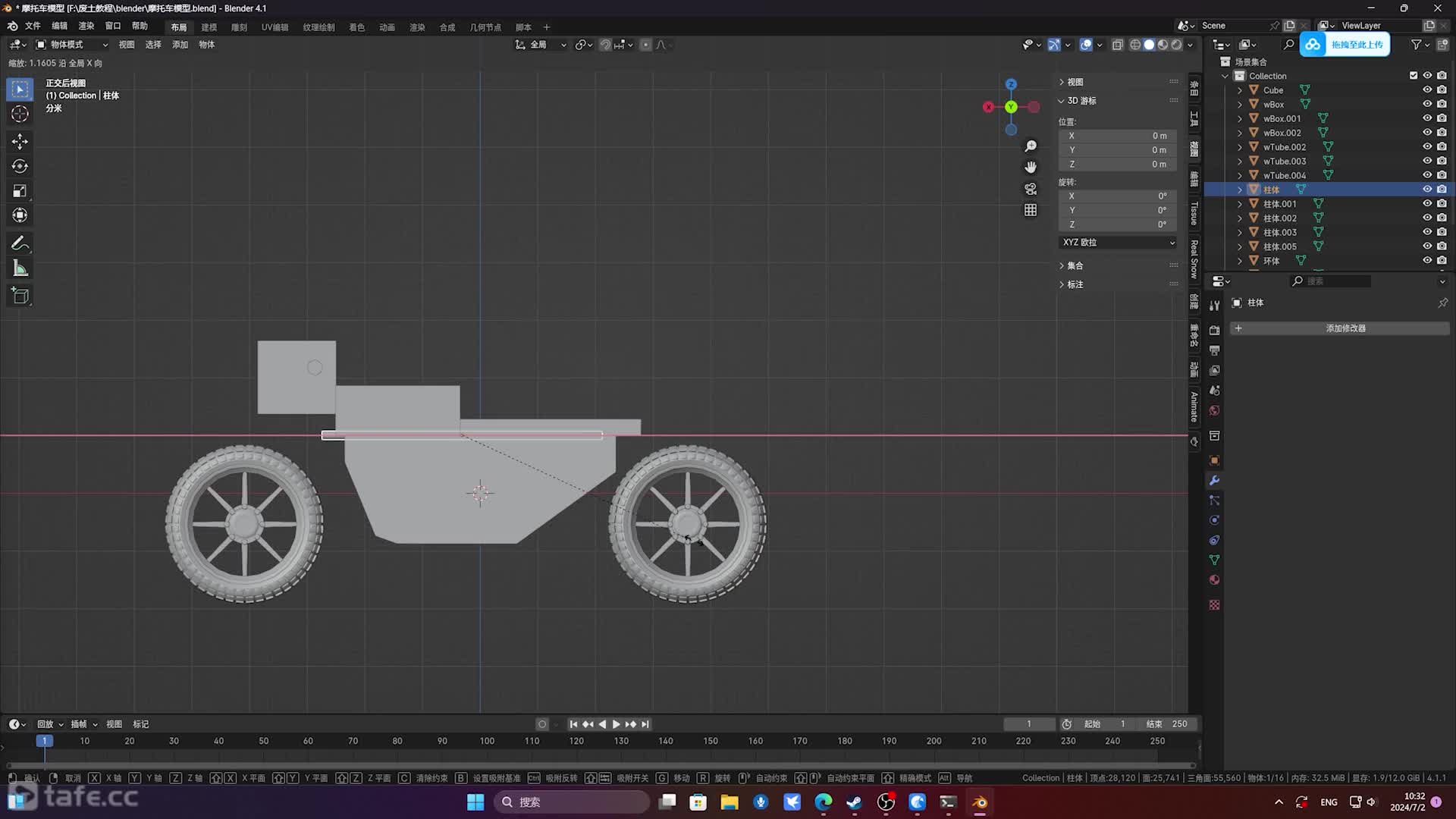The height and width of the screenshot is (819, 1456).
Task: Click the Windows taskbar 搜索 box
Action: [x=571, y=802]
